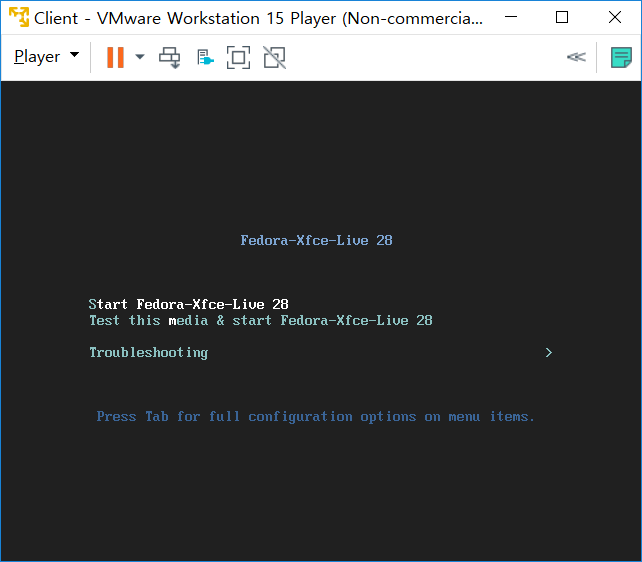Select Start Fedora-Xfce-Live 28 boot entry
The width and height of the screenshot is (642, 562).
click(x=188, y=304)
